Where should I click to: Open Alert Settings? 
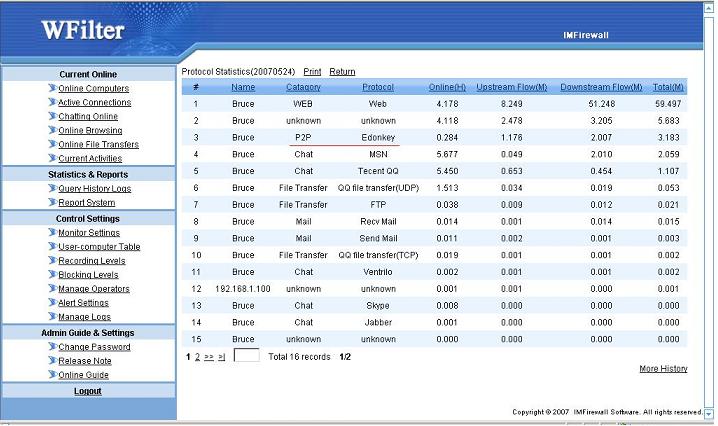click(x=83, y=303)
